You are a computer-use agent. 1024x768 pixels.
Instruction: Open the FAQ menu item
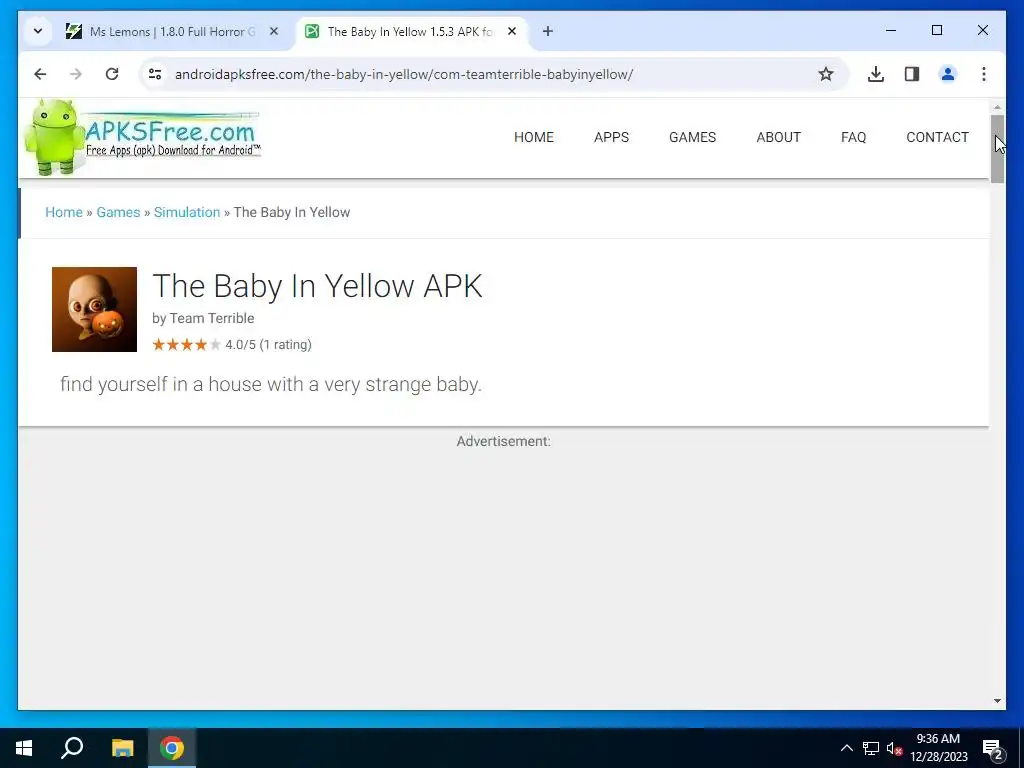pyautogui.click(x=854, y=137)
